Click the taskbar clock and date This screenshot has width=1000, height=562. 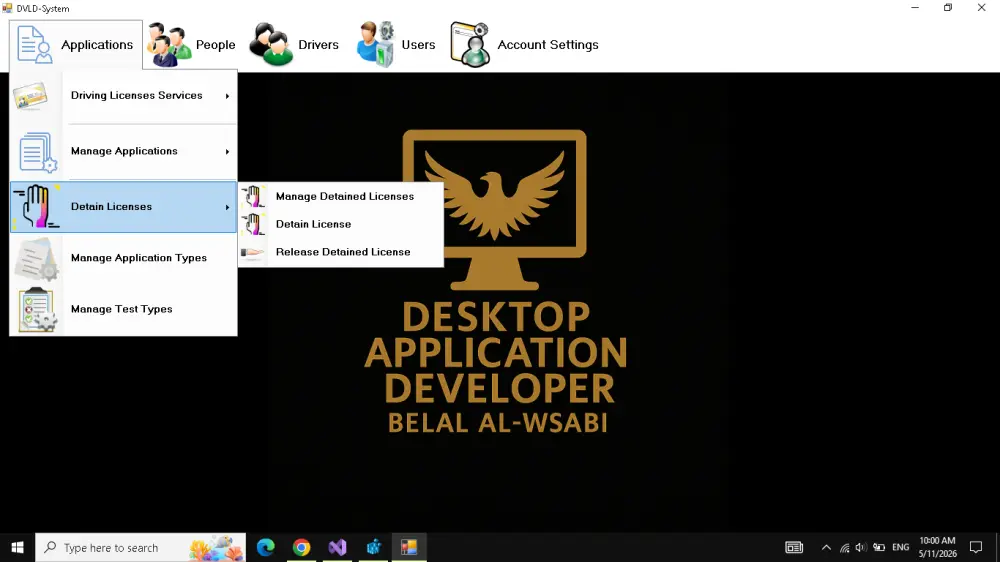pyautogui.click(x=938, y=547)
